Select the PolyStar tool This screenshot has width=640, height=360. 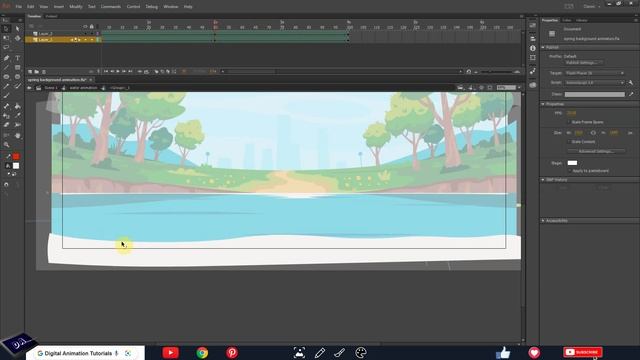18,77
